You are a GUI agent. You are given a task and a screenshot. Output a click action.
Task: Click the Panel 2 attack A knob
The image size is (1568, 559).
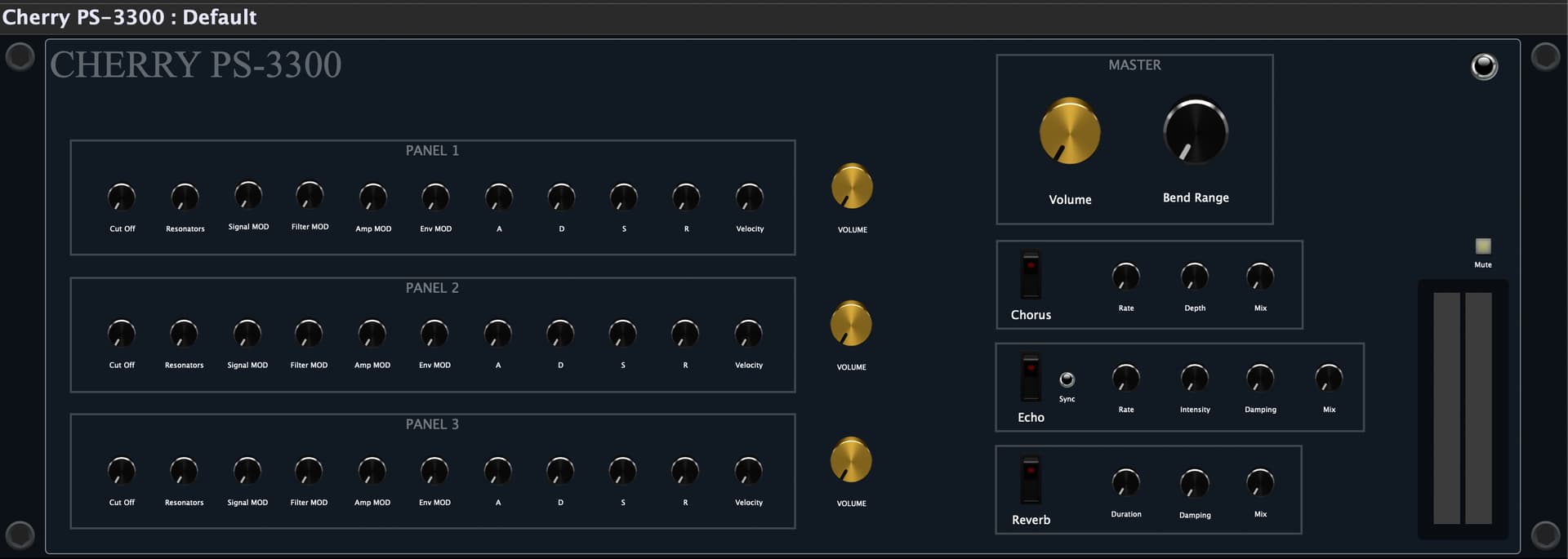coord(498,333)
